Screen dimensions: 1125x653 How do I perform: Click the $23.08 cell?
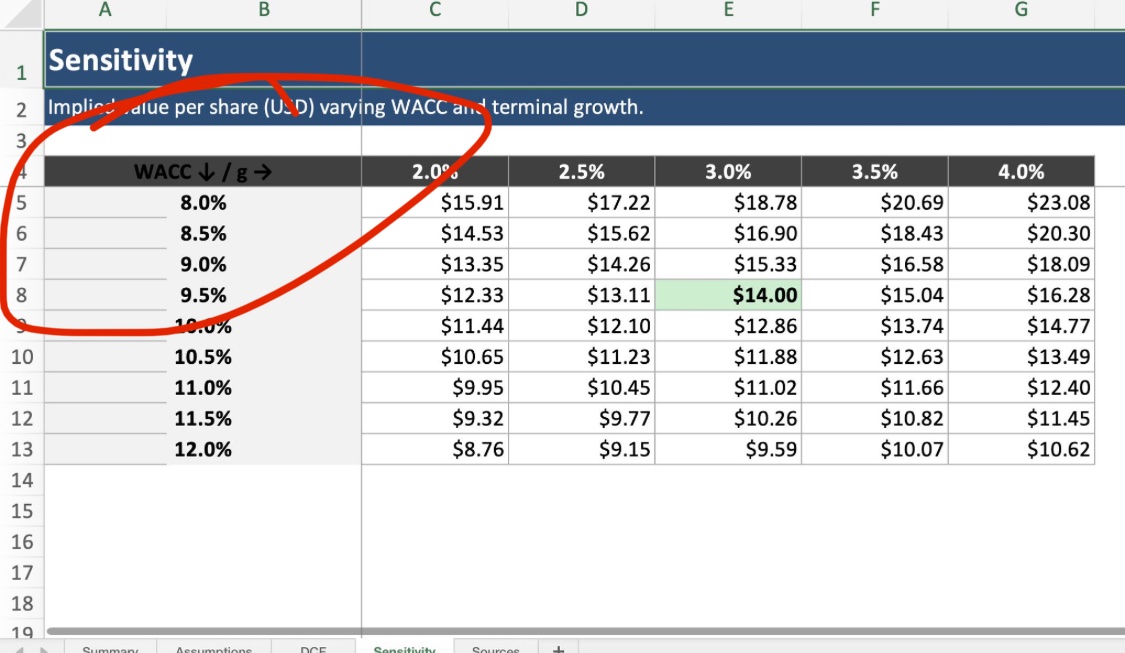[1021, 202]
